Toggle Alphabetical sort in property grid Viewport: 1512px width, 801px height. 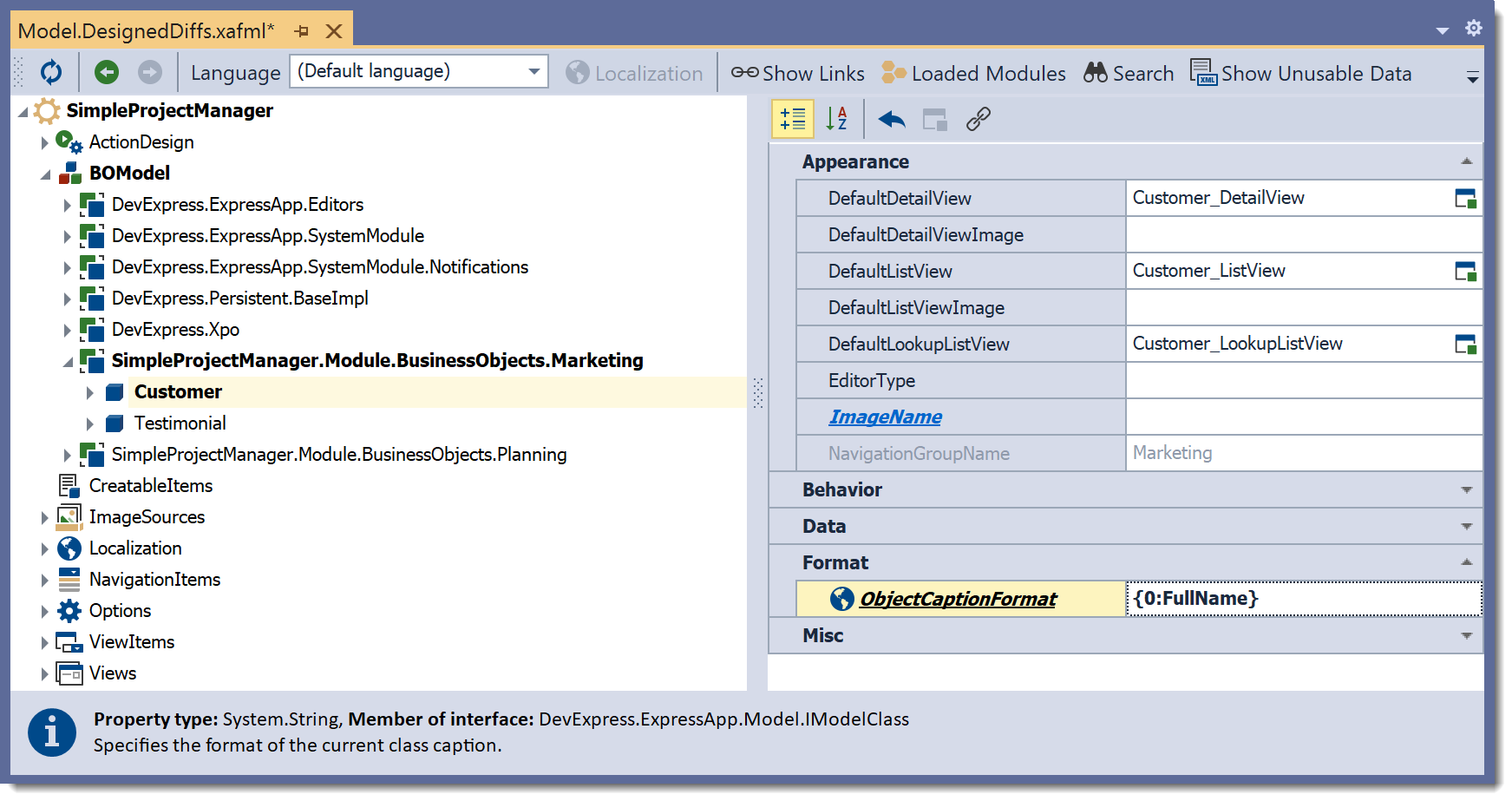(x=836, y=119)
